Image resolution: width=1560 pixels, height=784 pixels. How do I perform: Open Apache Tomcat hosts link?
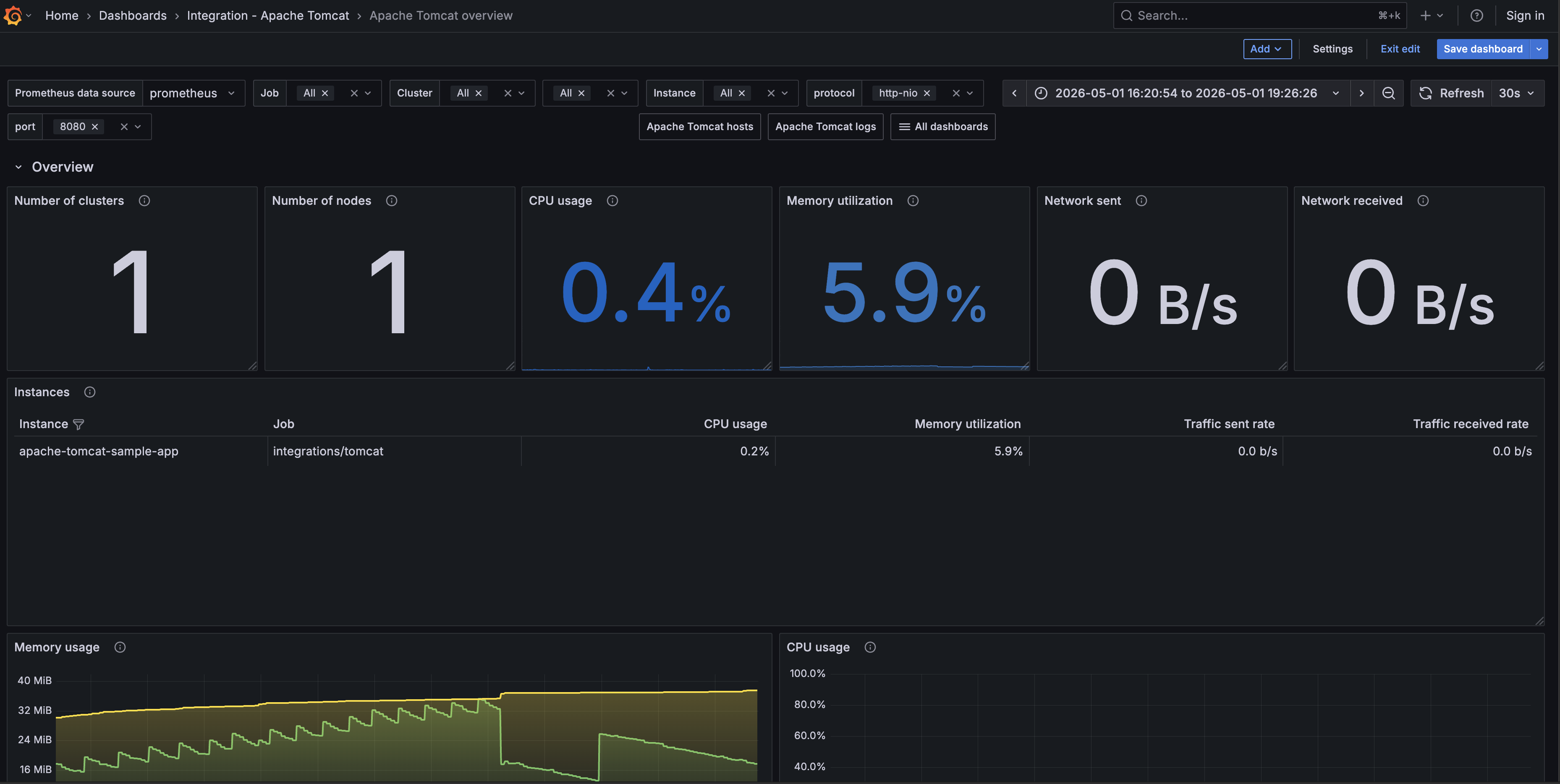pos(699,126)
